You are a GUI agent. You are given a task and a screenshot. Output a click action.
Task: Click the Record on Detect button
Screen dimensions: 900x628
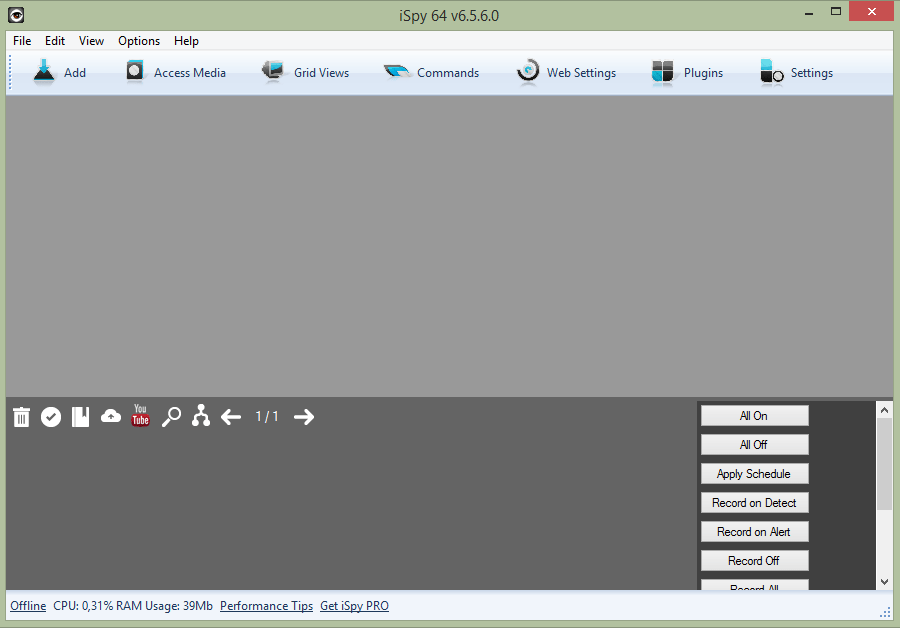click(x=754, y=503)
